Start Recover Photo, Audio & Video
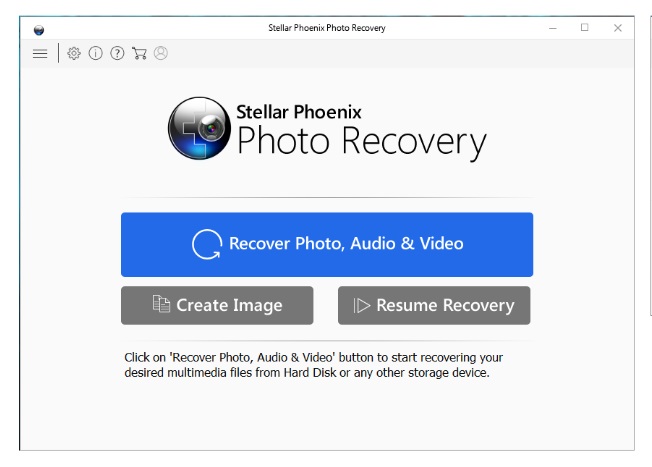 click(327, 245)
